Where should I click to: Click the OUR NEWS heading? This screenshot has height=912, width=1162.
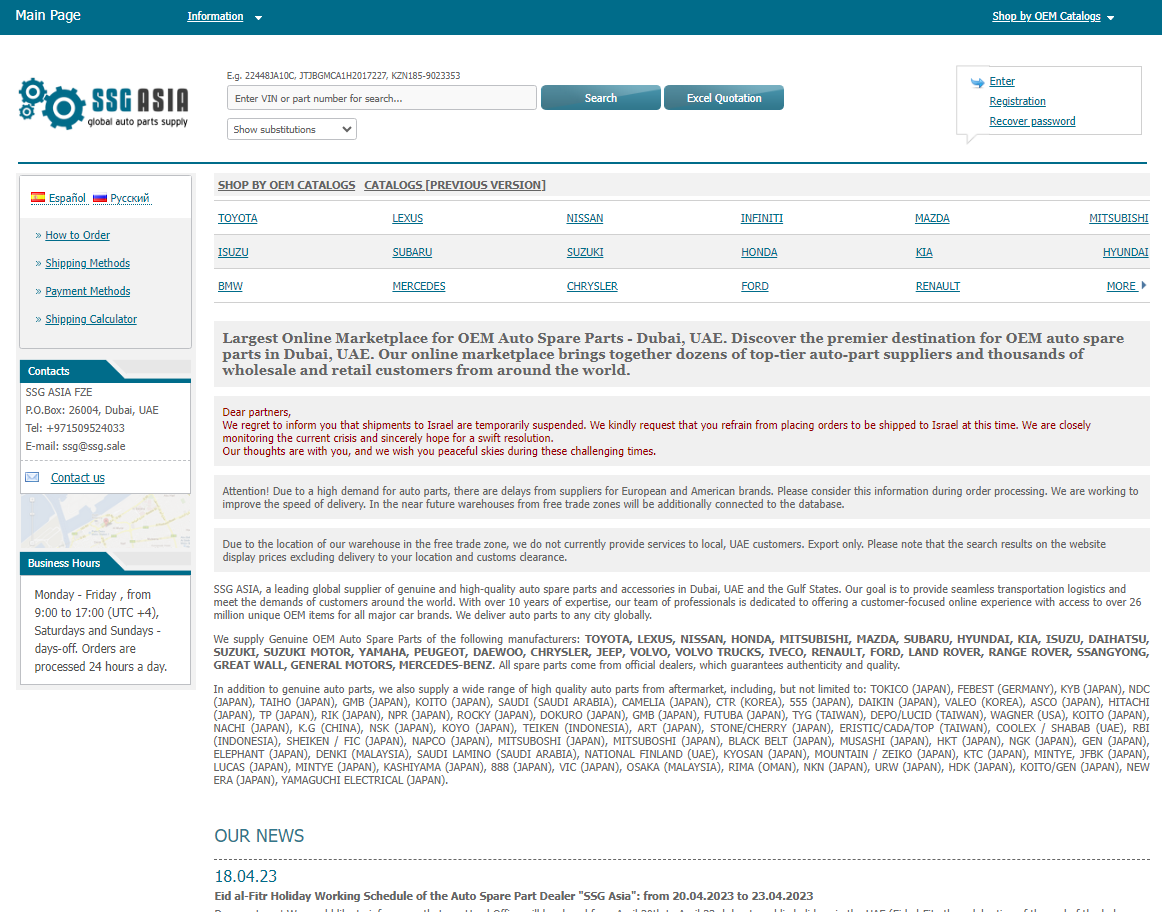tap(259, 836)
